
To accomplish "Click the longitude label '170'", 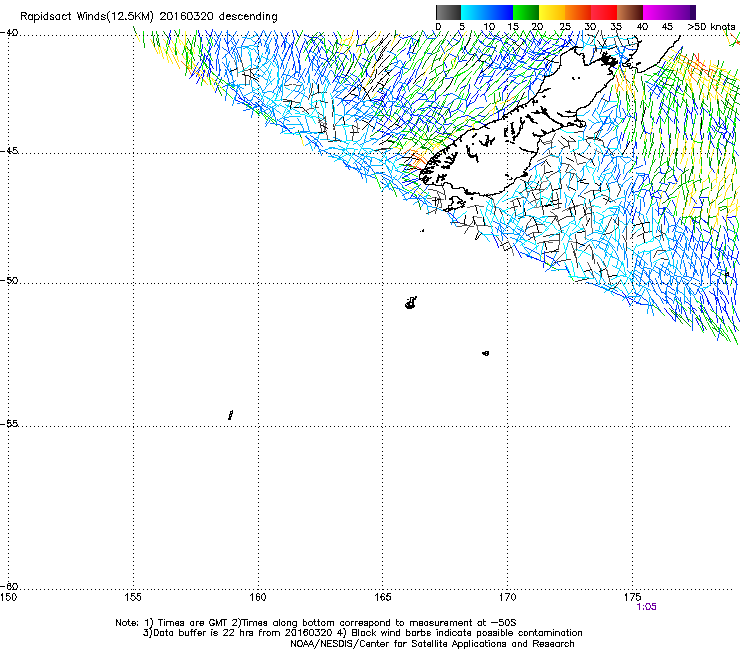I will 508,597.
